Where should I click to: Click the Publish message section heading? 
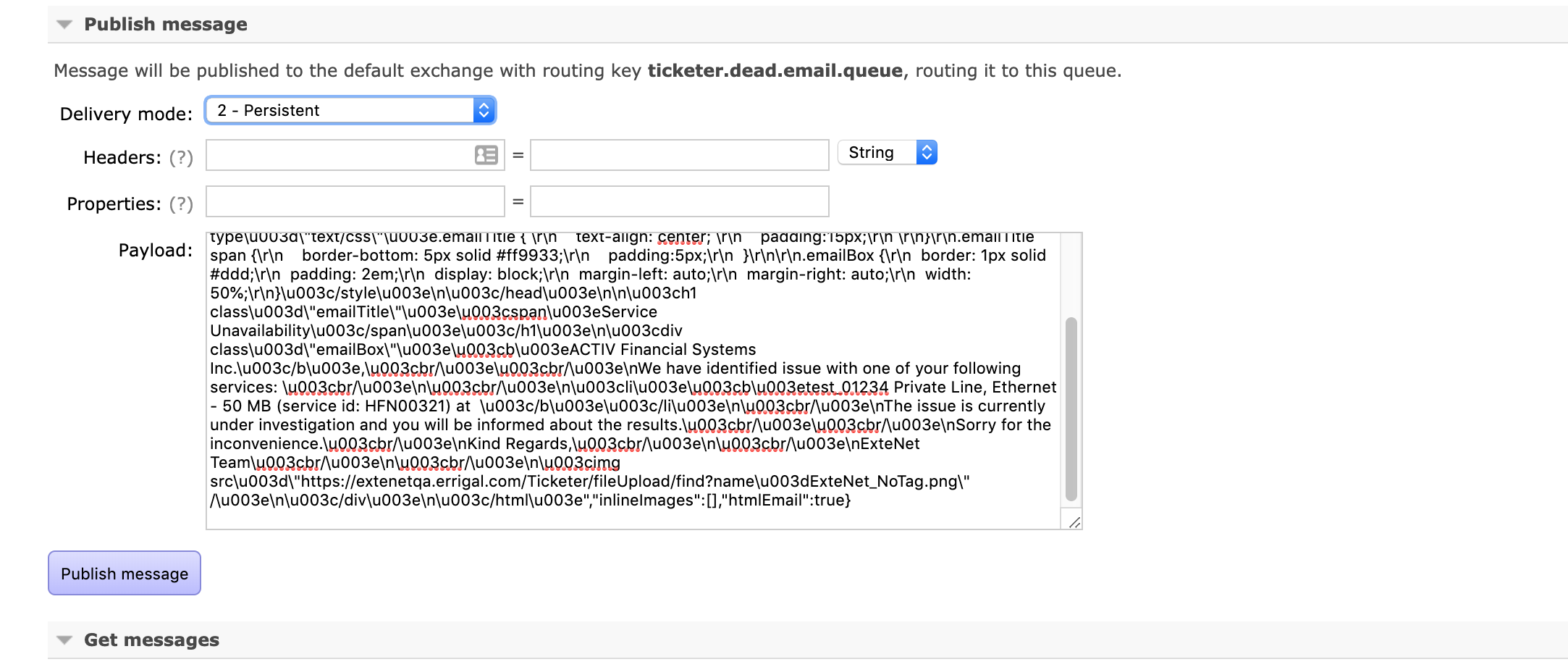[165, 25]
